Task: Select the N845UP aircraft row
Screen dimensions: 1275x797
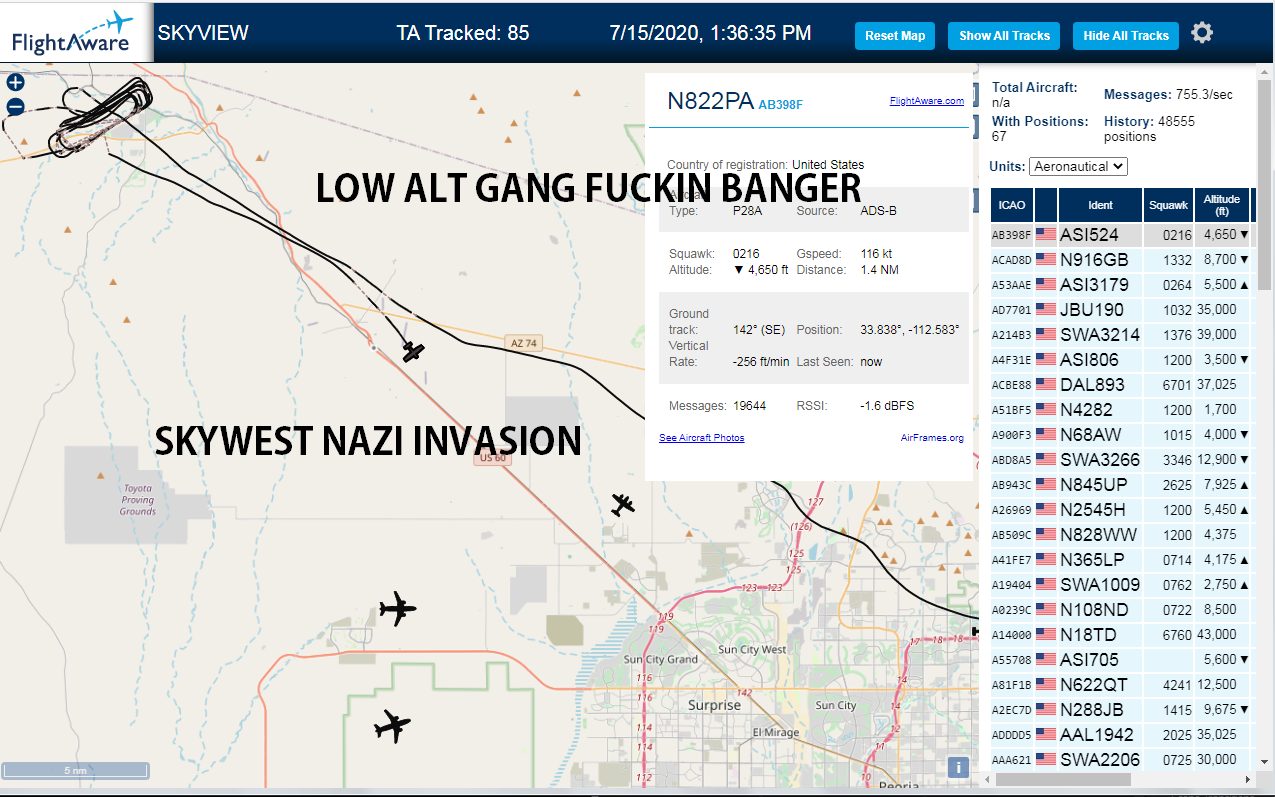Action: 1121,485
